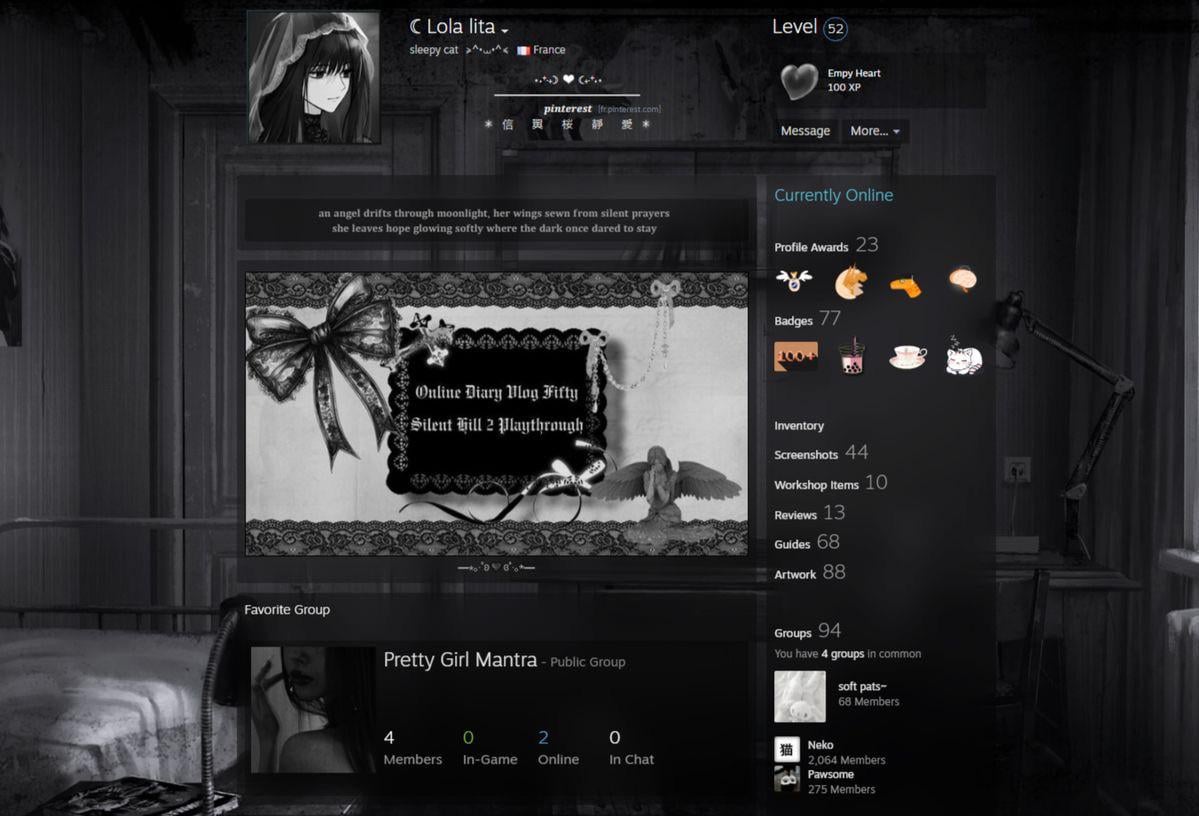Open the Neko group icon

787,750
